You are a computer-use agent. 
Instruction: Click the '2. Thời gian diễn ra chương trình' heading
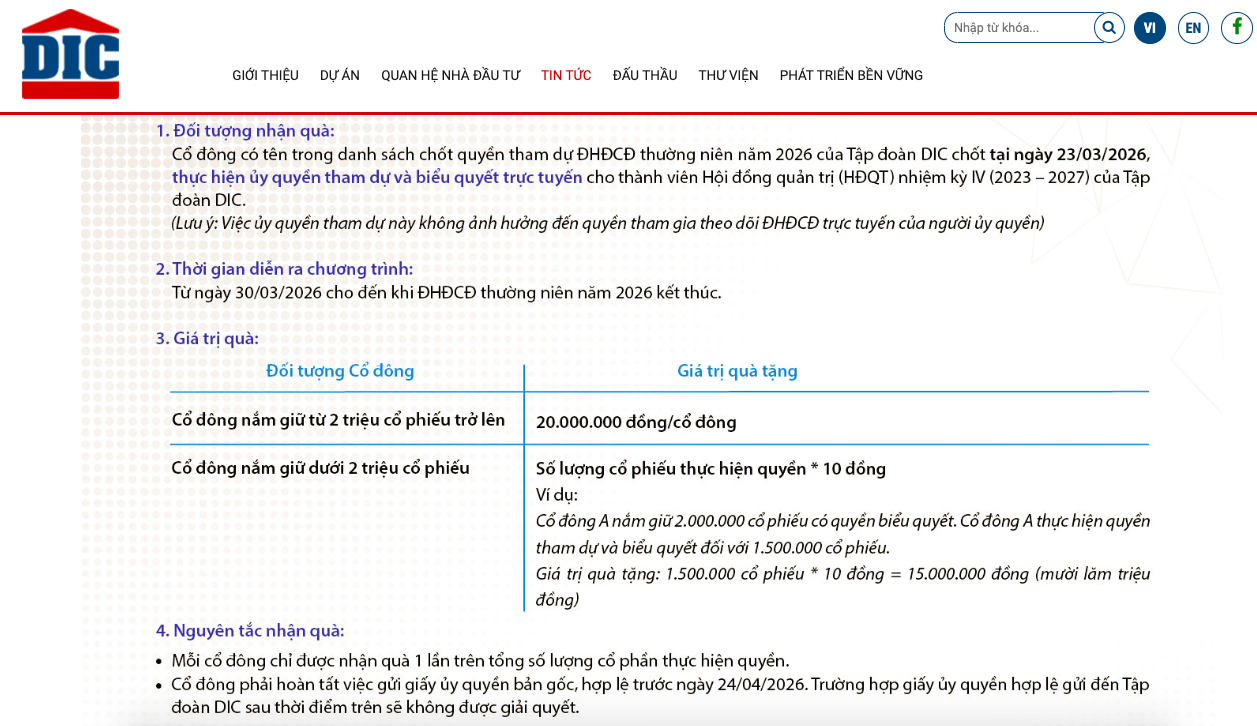[x=284, y=268]
